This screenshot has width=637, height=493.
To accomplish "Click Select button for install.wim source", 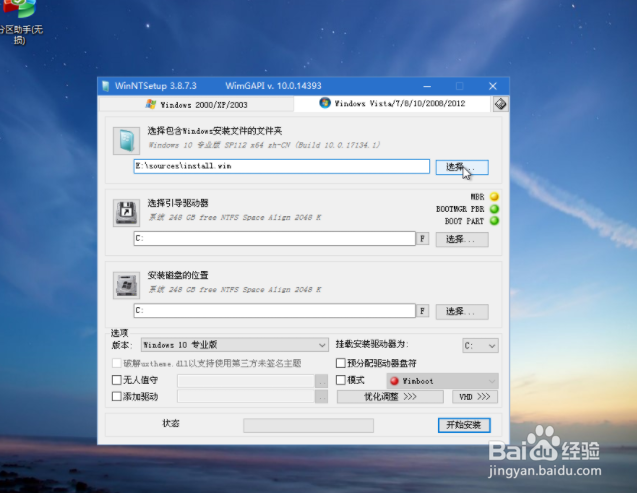I will tap(462, 167).
